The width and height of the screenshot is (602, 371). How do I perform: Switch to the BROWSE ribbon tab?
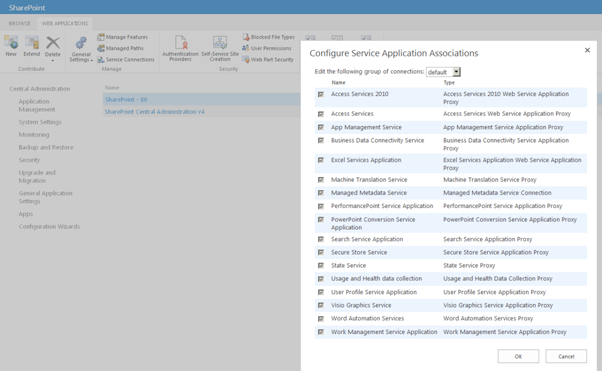(20, 23)
